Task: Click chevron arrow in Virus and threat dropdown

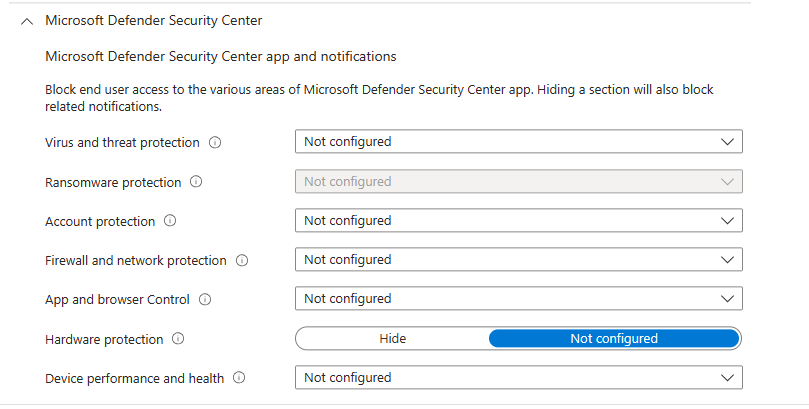Action: coord(727,142)
